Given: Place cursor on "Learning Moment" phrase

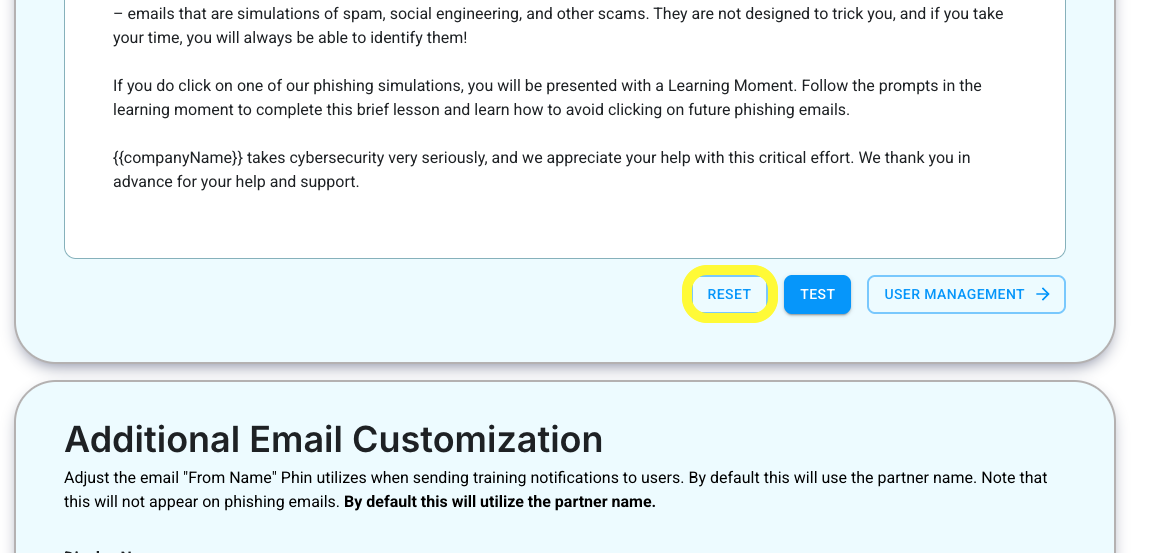Looking at the screenshot, I should coord(731,86).
